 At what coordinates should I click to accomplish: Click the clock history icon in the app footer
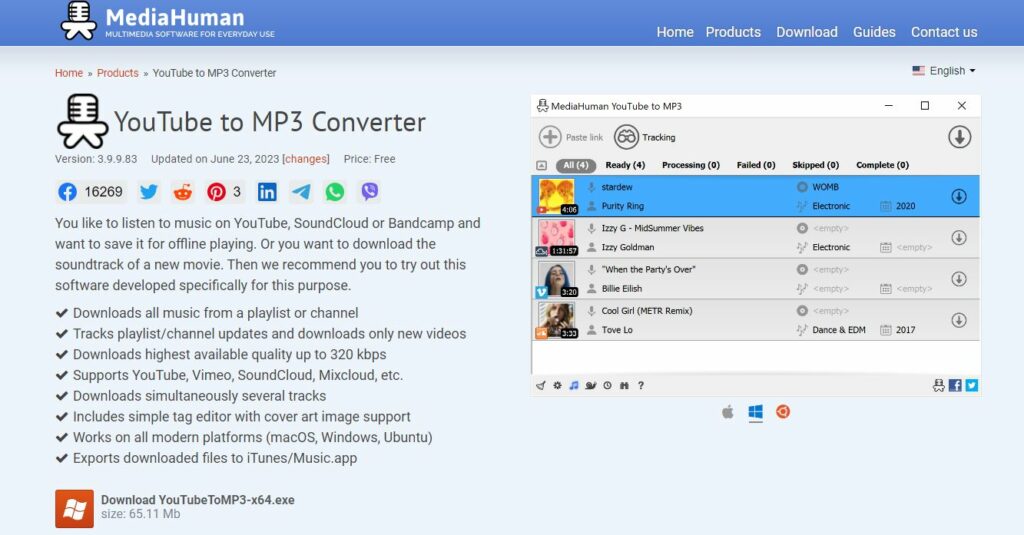pos(607,385)
